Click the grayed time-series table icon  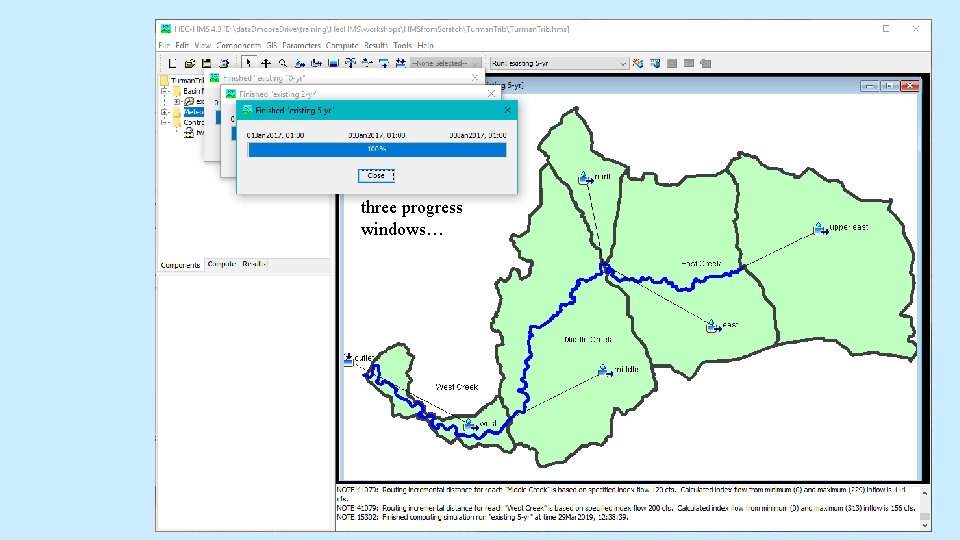click(706, 63)
